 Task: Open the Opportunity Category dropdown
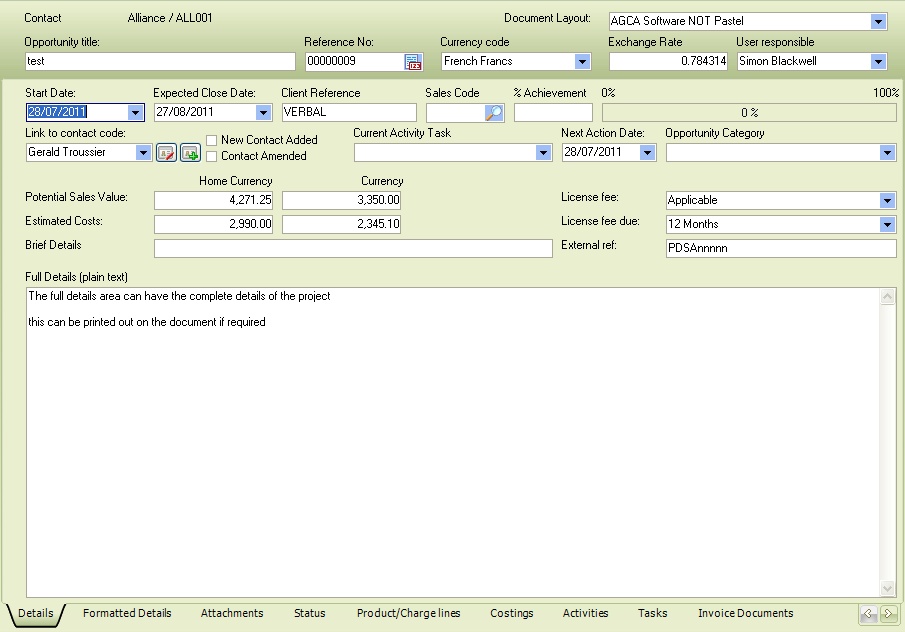click(x=887, y=153)
